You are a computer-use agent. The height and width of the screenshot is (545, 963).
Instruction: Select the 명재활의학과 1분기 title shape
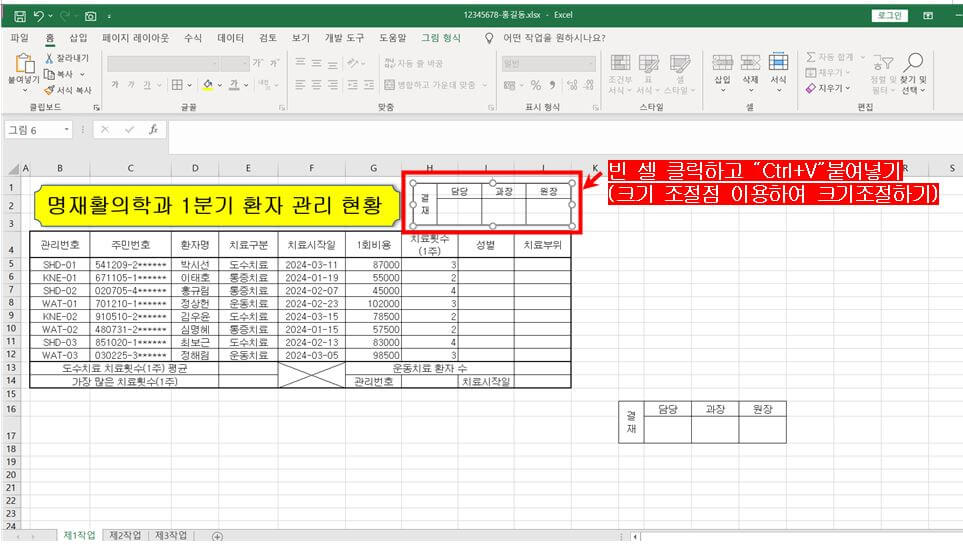point(216,205)
